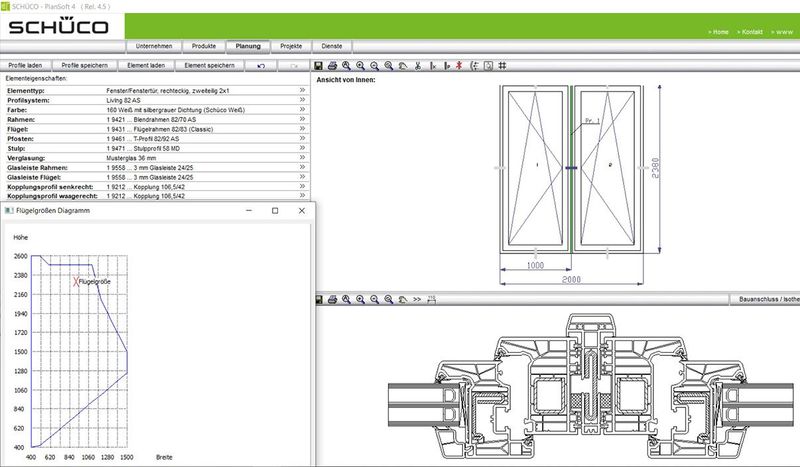Select window sash number 2 in the drawing
800x467 pixels.
[608, 166]
